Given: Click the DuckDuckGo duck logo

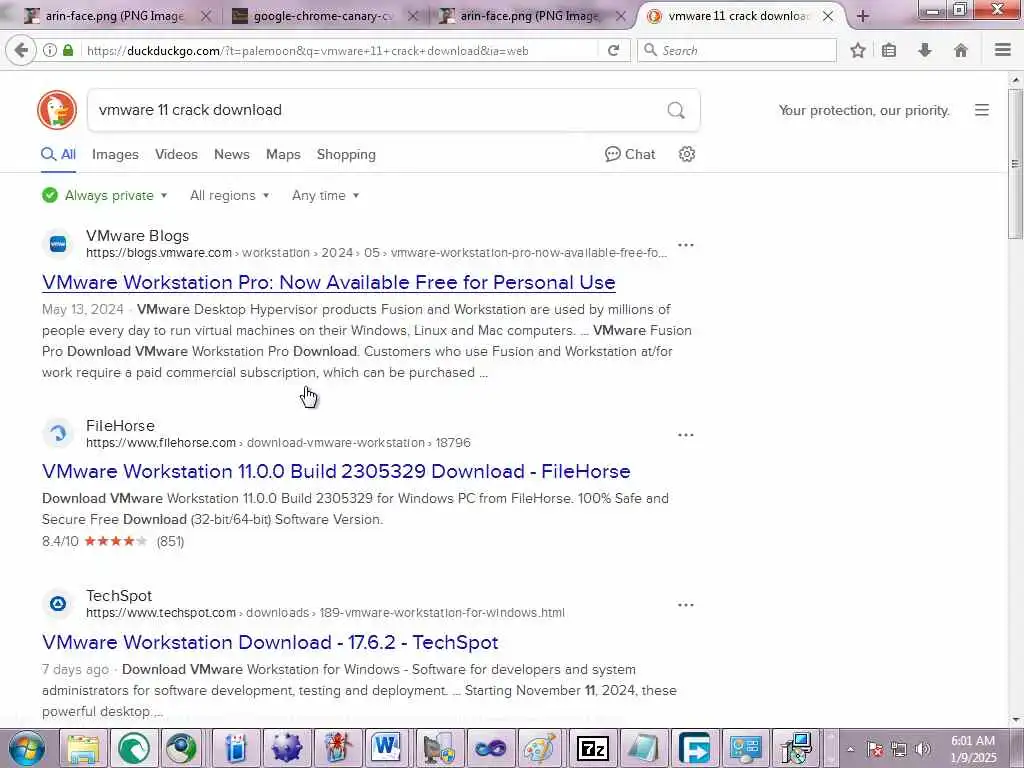Looking at the screenshot, I should click(x=57, y=110).
